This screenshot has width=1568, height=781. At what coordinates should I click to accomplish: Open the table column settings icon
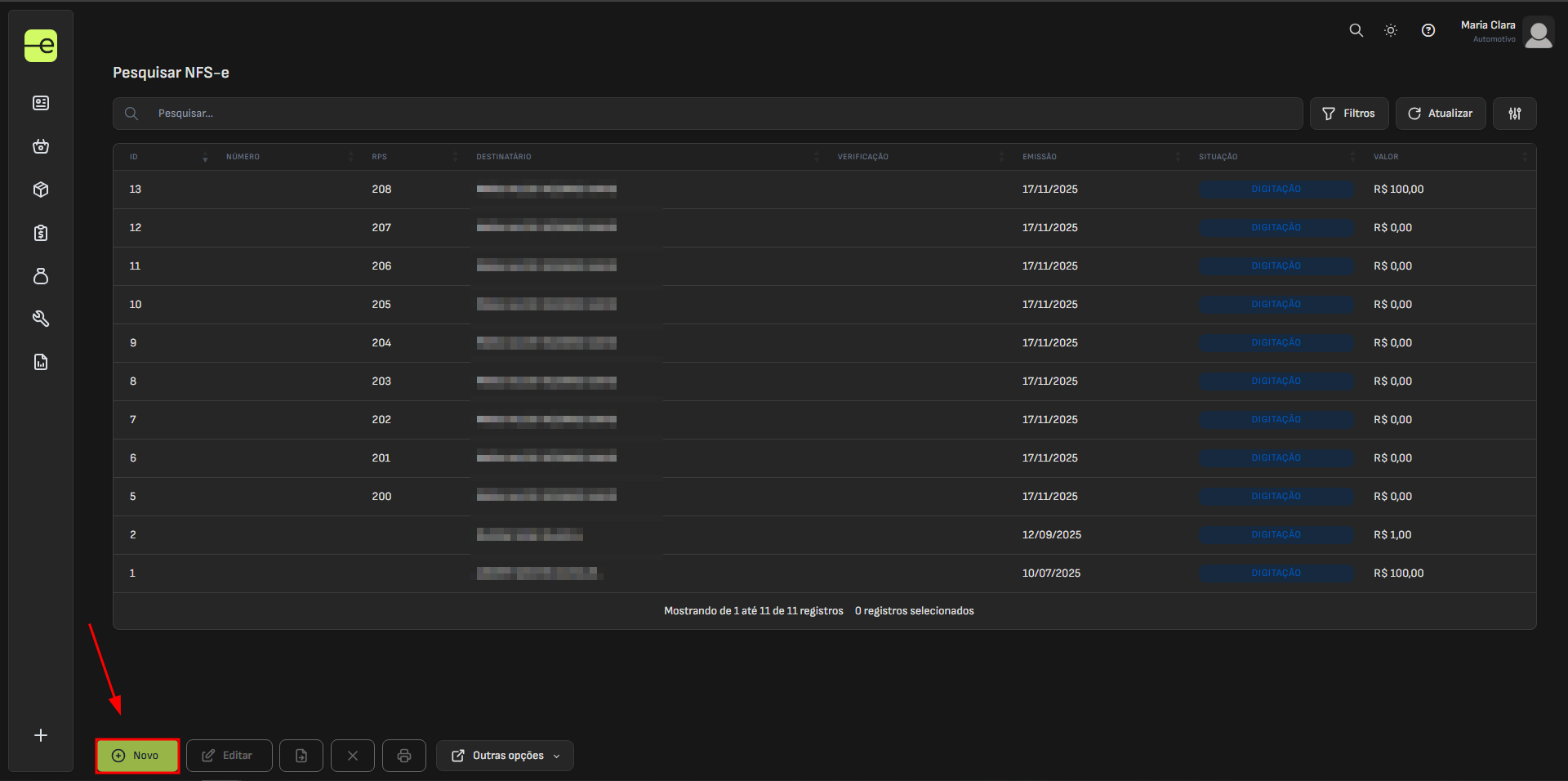point(1514,114)
